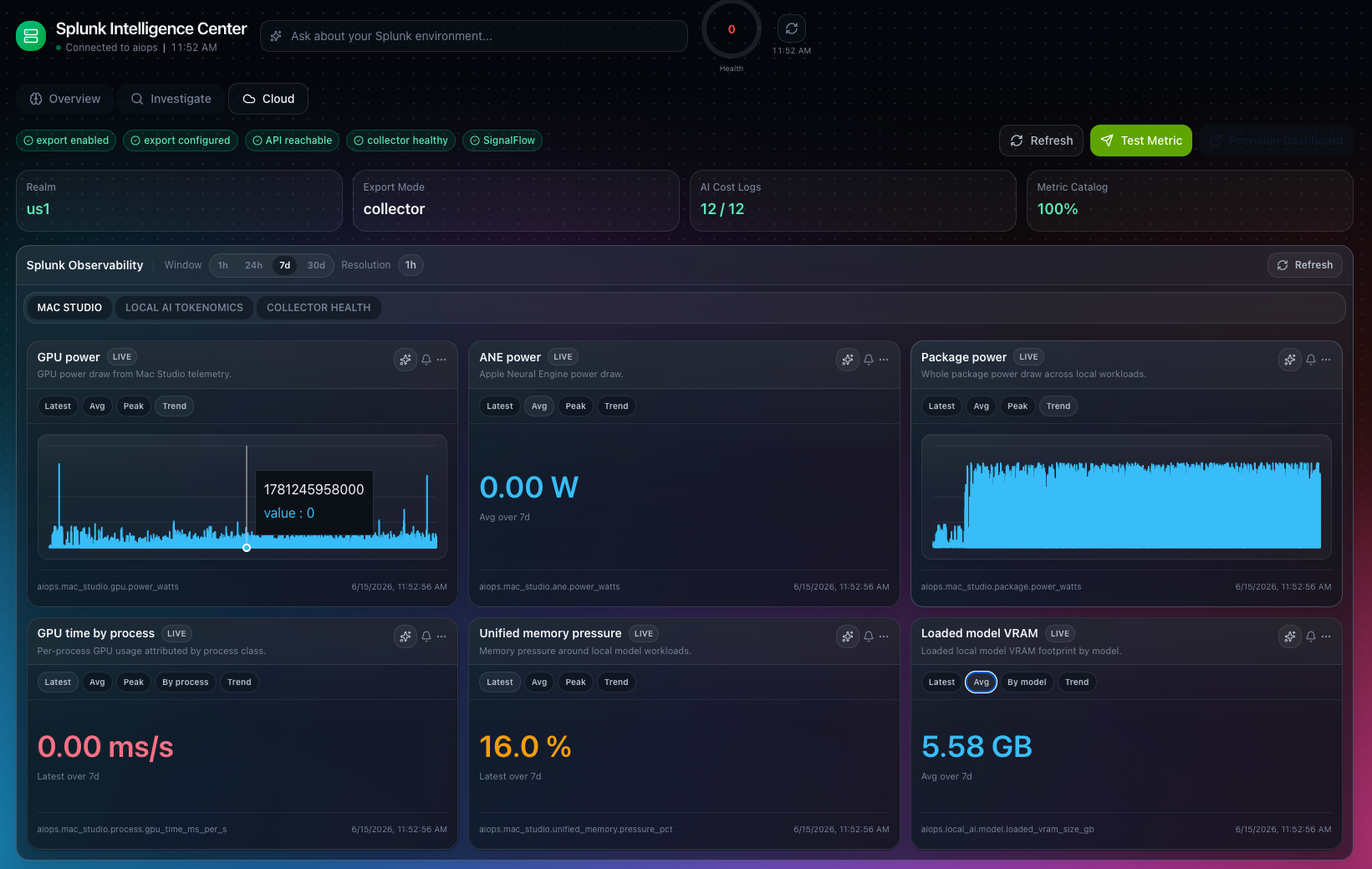Set alert bell on ANE power card

point(869,360)
